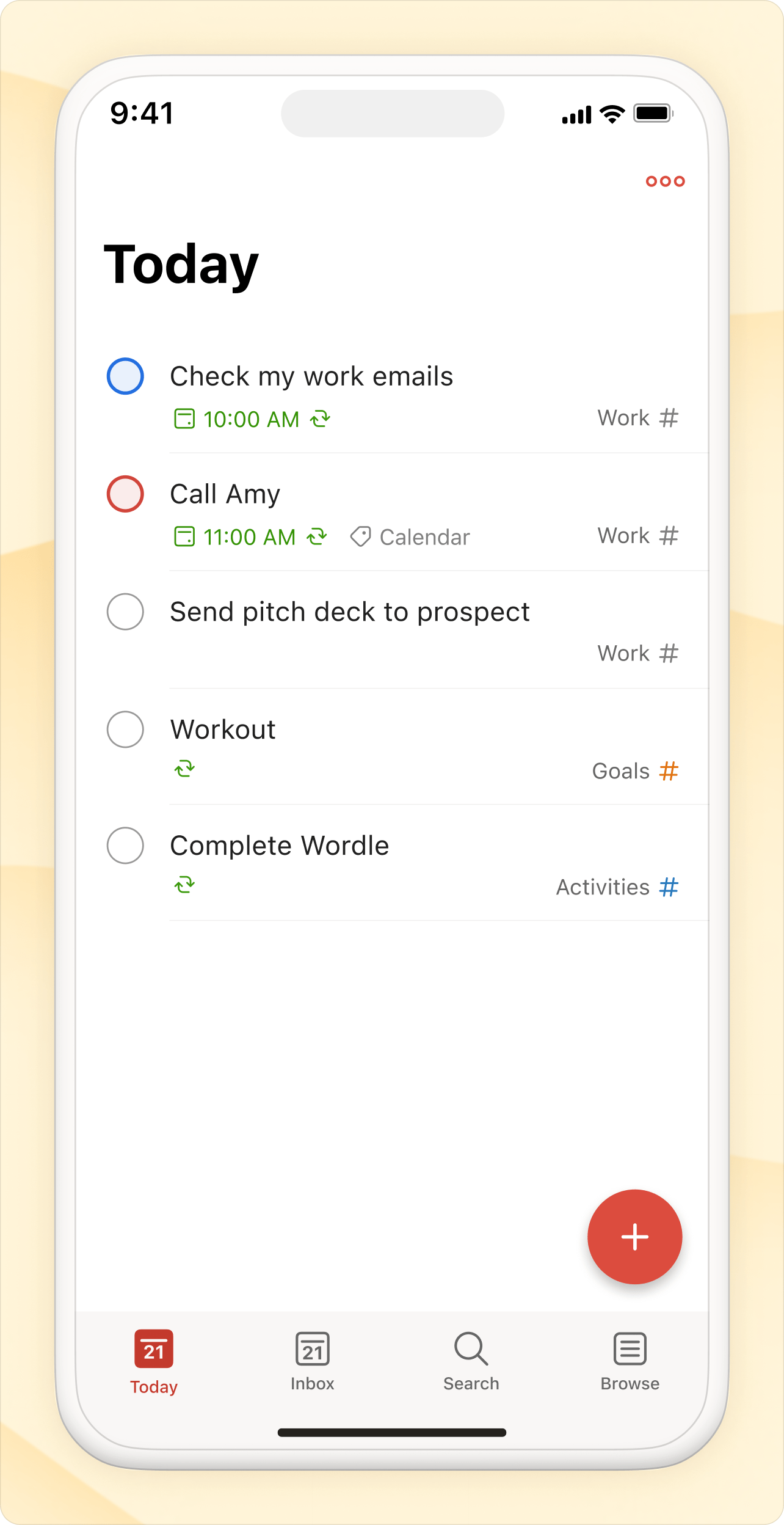784x1525 pixels.
Task: Open the Complete Wordle task title
Action: click(280, 846)
